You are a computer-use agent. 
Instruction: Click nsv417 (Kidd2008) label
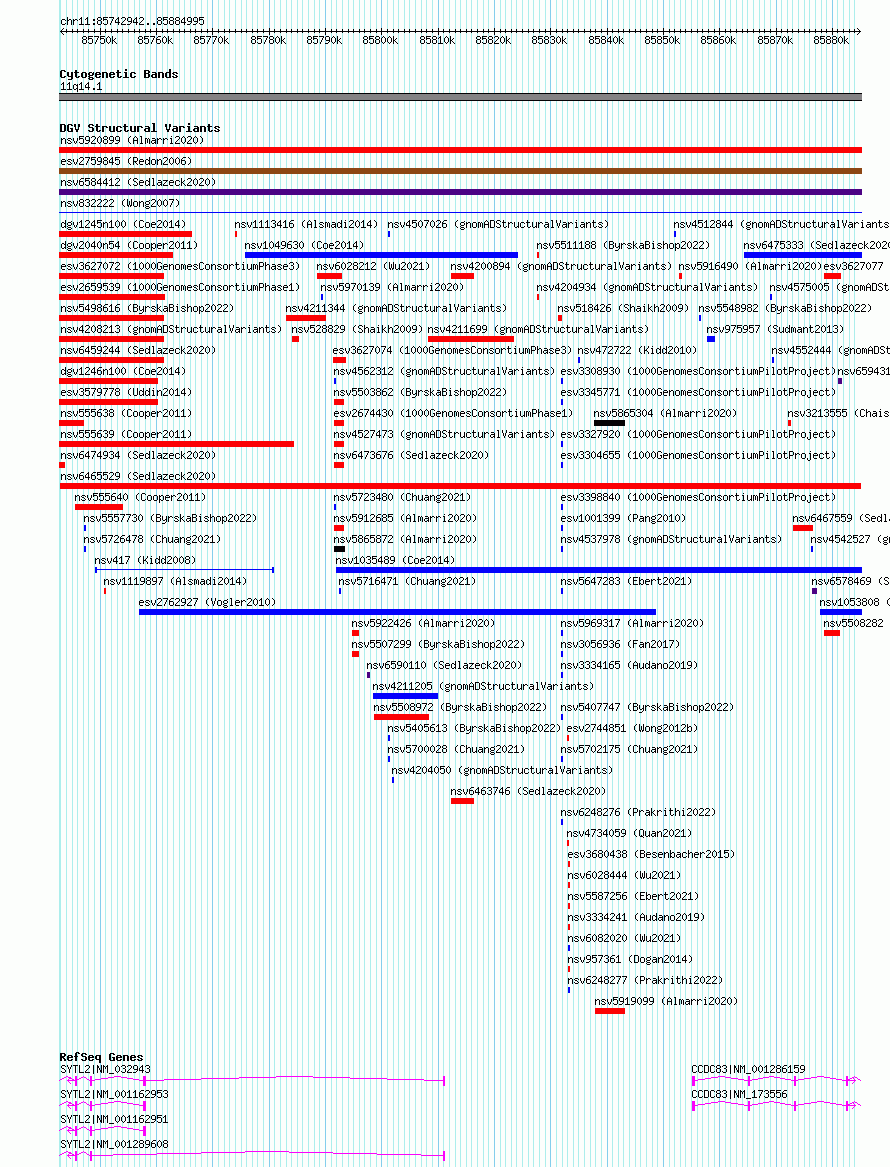(145, 560)
